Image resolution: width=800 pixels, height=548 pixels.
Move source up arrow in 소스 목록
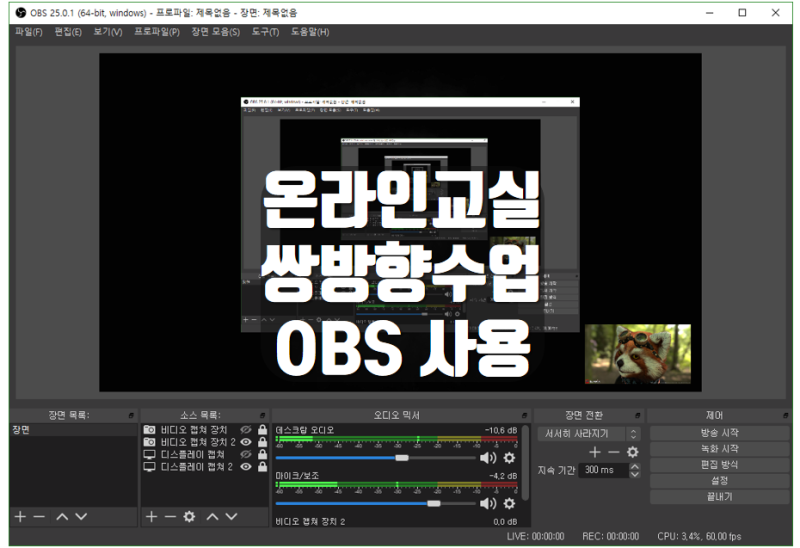click(212, 517)
